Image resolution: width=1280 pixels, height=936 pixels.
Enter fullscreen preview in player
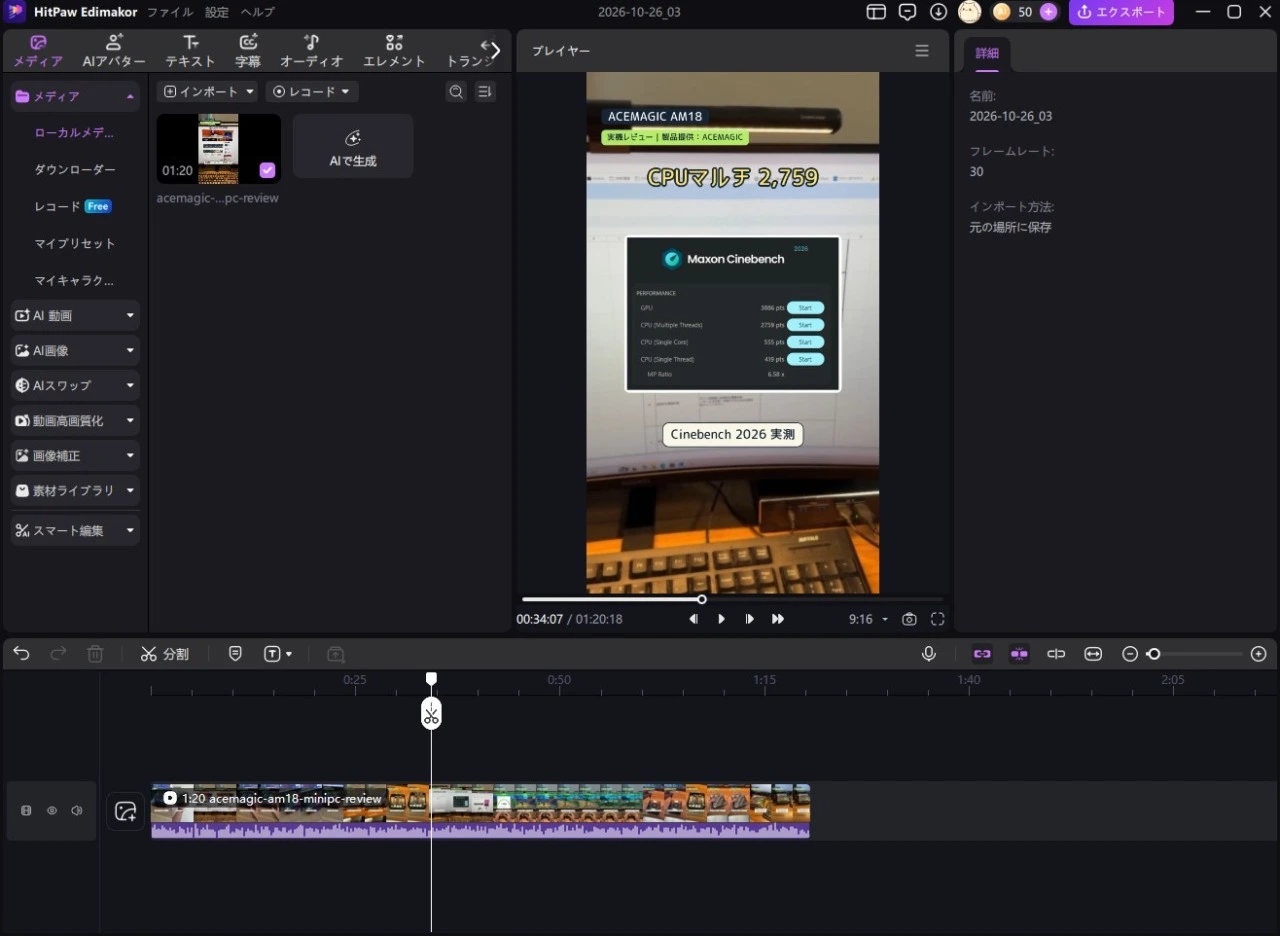tap(937, 619)
